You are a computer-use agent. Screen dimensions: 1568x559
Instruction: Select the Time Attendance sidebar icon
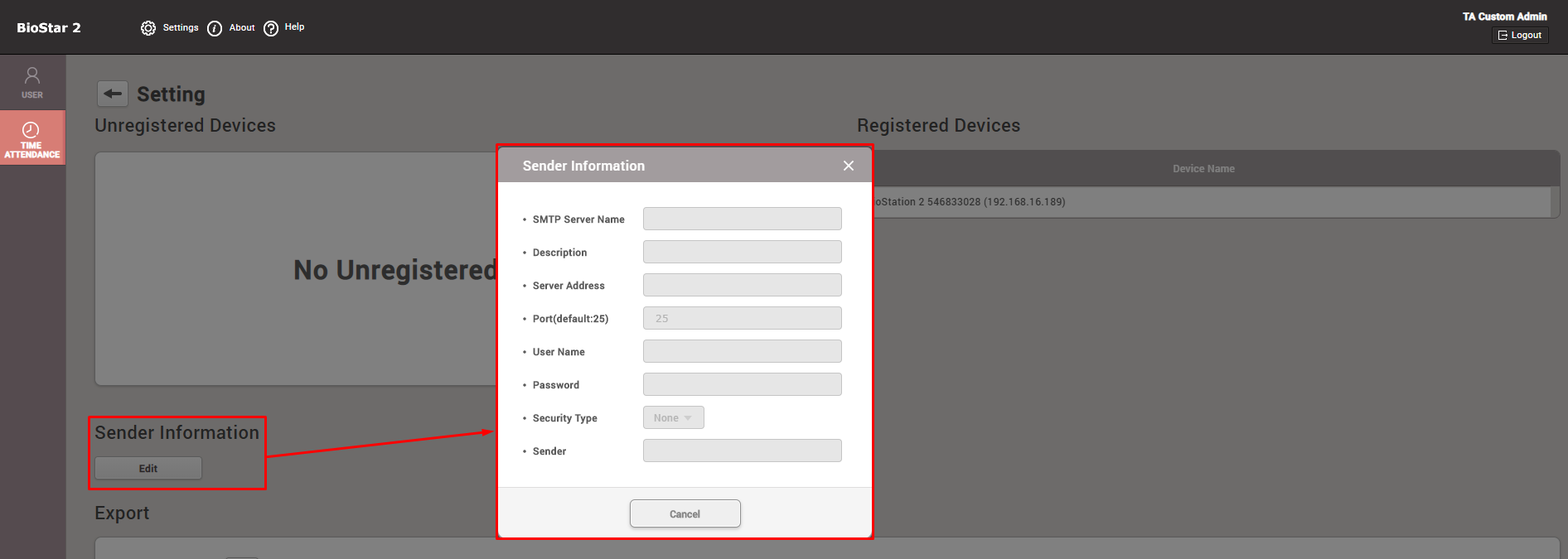click(32, 138)
